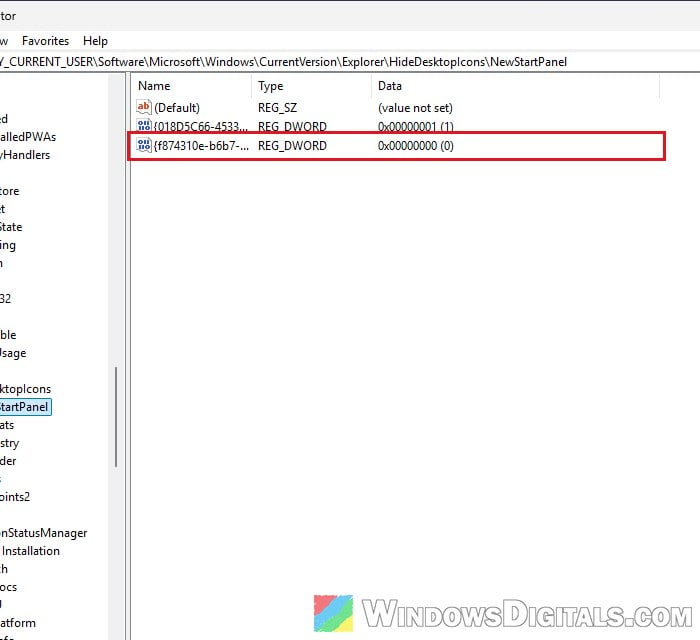
Task: Select the StartPanel key in the tree
Action: (x=25, y=407)
